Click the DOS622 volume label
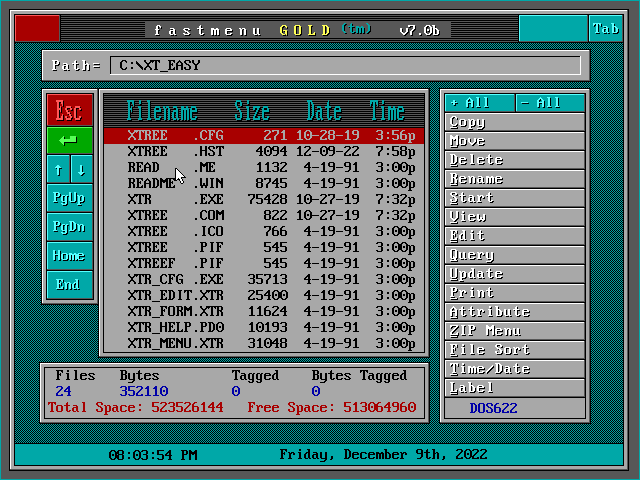Viewport: 640px width, 480px height. tap(493, 408)
